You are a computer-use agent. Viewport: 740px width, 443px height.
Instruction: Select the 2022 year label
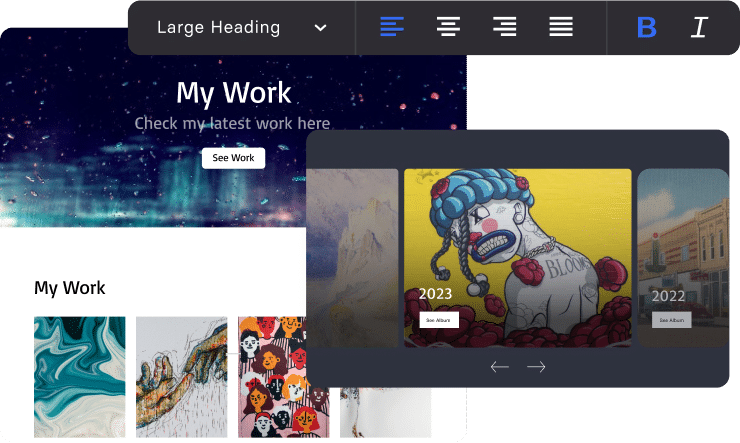click(668, 296)
